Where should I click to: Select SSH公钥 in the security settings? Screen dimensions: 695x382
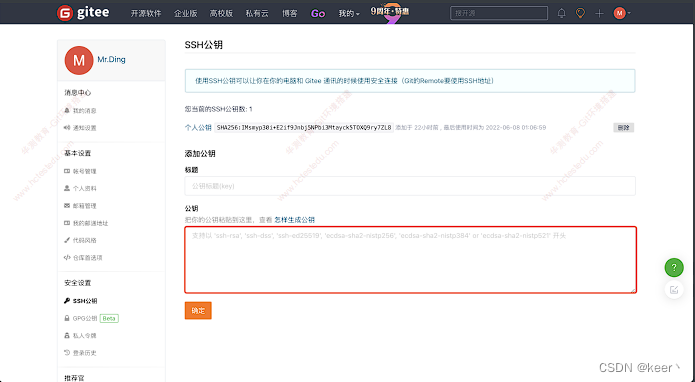point(81,300)
